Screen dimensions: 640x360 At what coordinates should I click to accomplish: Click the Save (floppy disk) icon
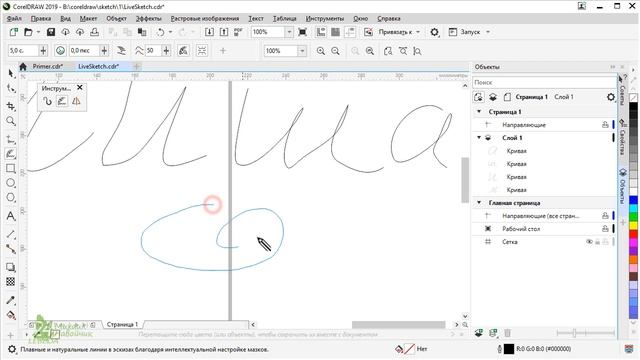click(51, 32)
